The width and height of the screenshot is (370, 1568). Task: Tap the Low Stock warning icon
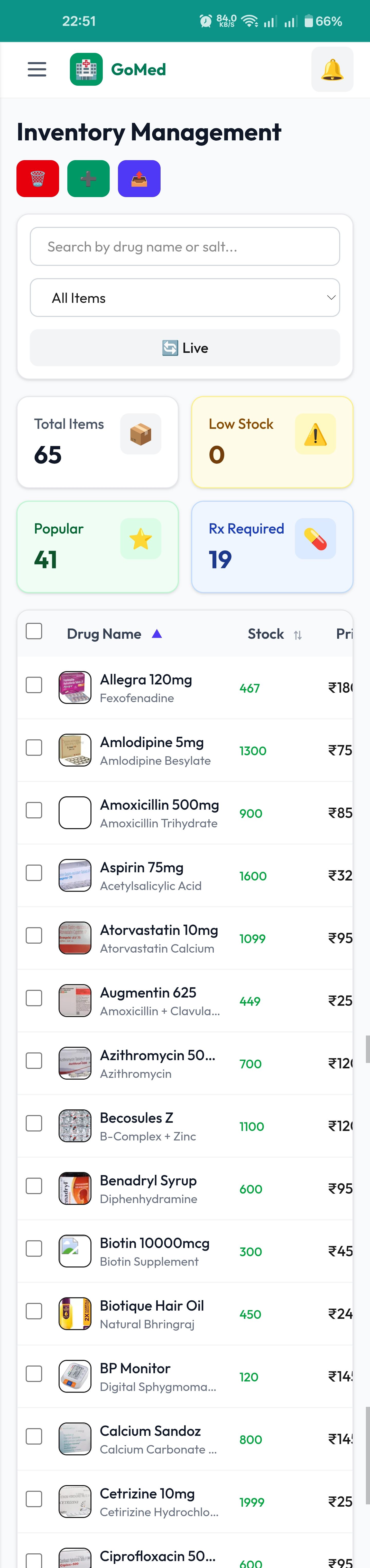[x=315, y=434]
